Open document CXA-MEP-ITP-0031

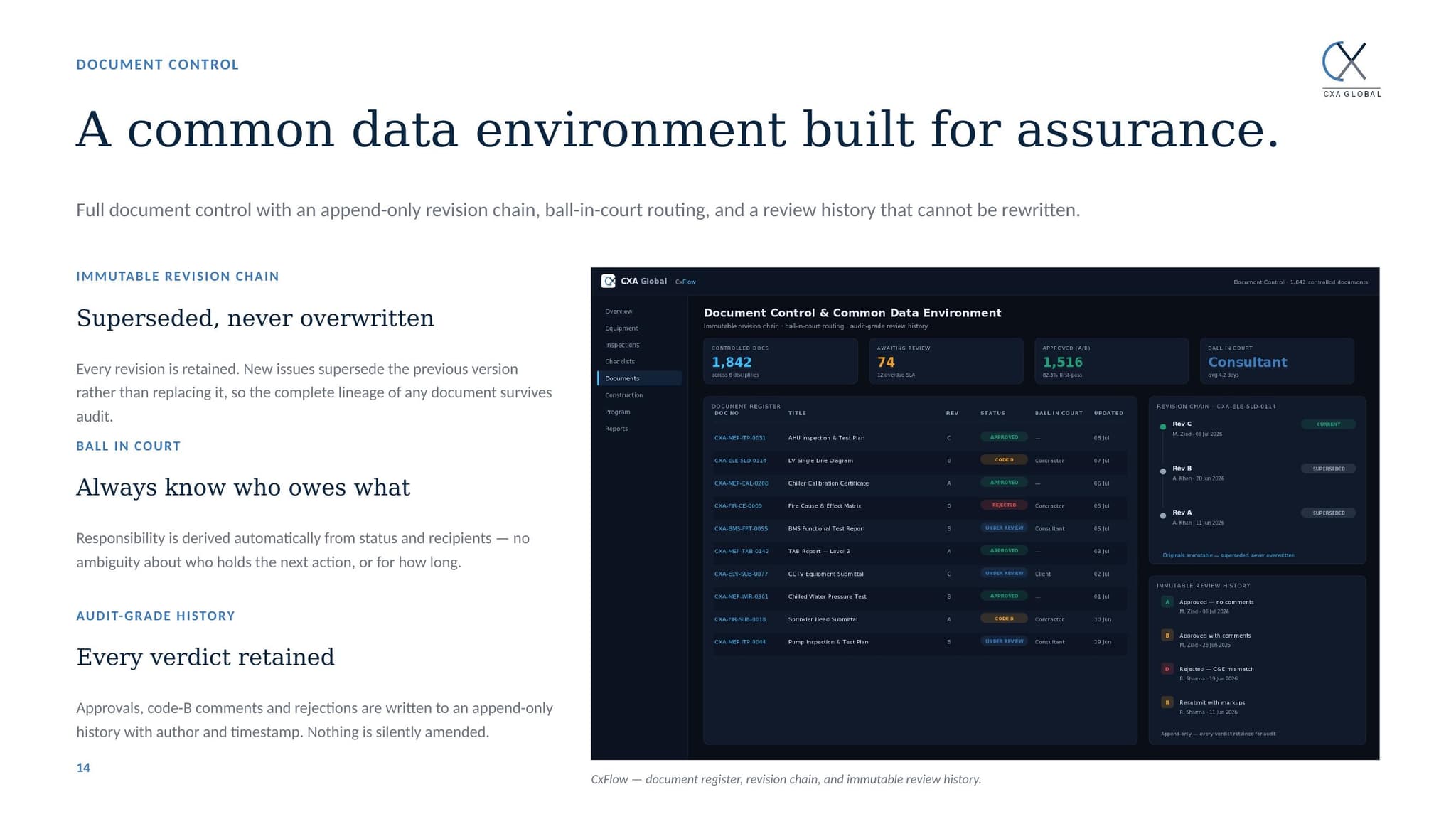739,438
